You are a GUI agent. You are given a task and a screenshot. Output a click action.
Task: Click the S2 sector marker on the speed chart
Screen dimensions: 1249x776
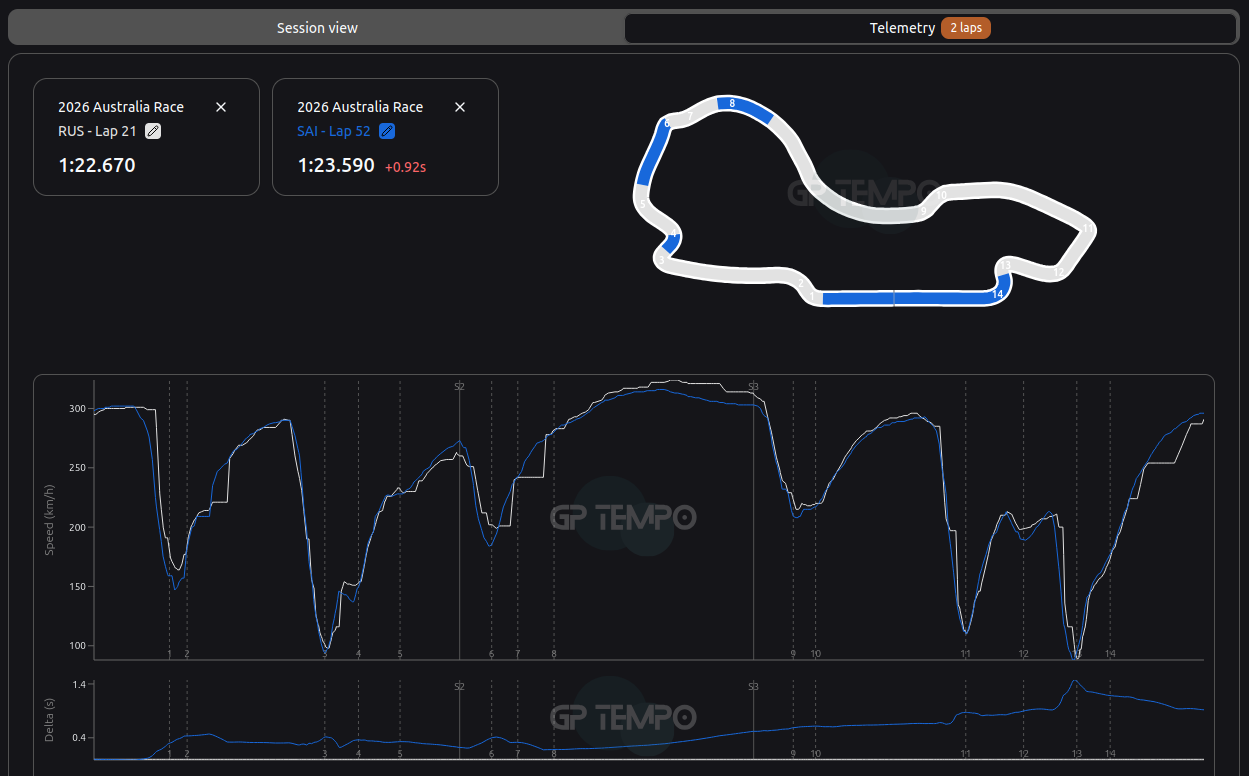click(x=459, y=385)
